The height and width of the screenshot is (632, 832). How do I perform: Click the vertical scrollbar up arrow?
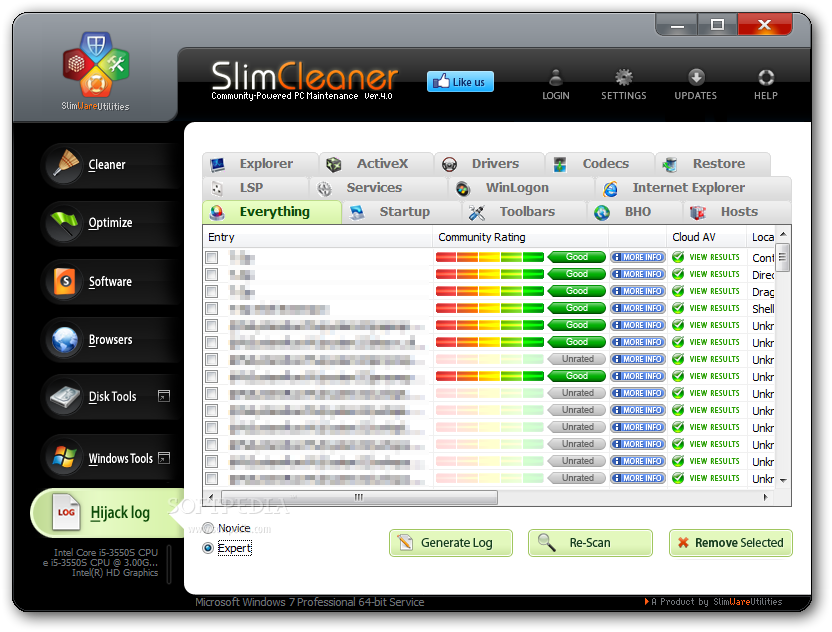coord(783,234)
